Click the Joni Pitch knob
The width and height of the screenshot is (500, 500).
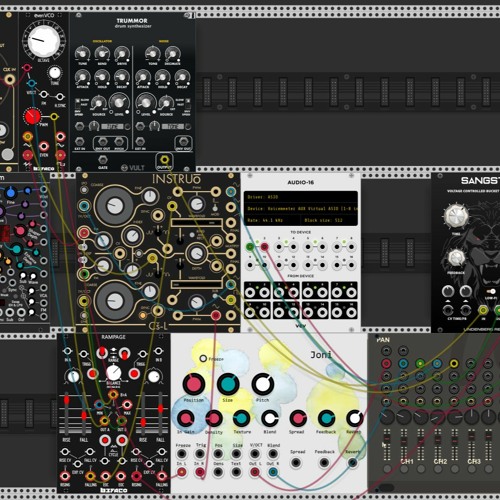click(x=263, y=384)
